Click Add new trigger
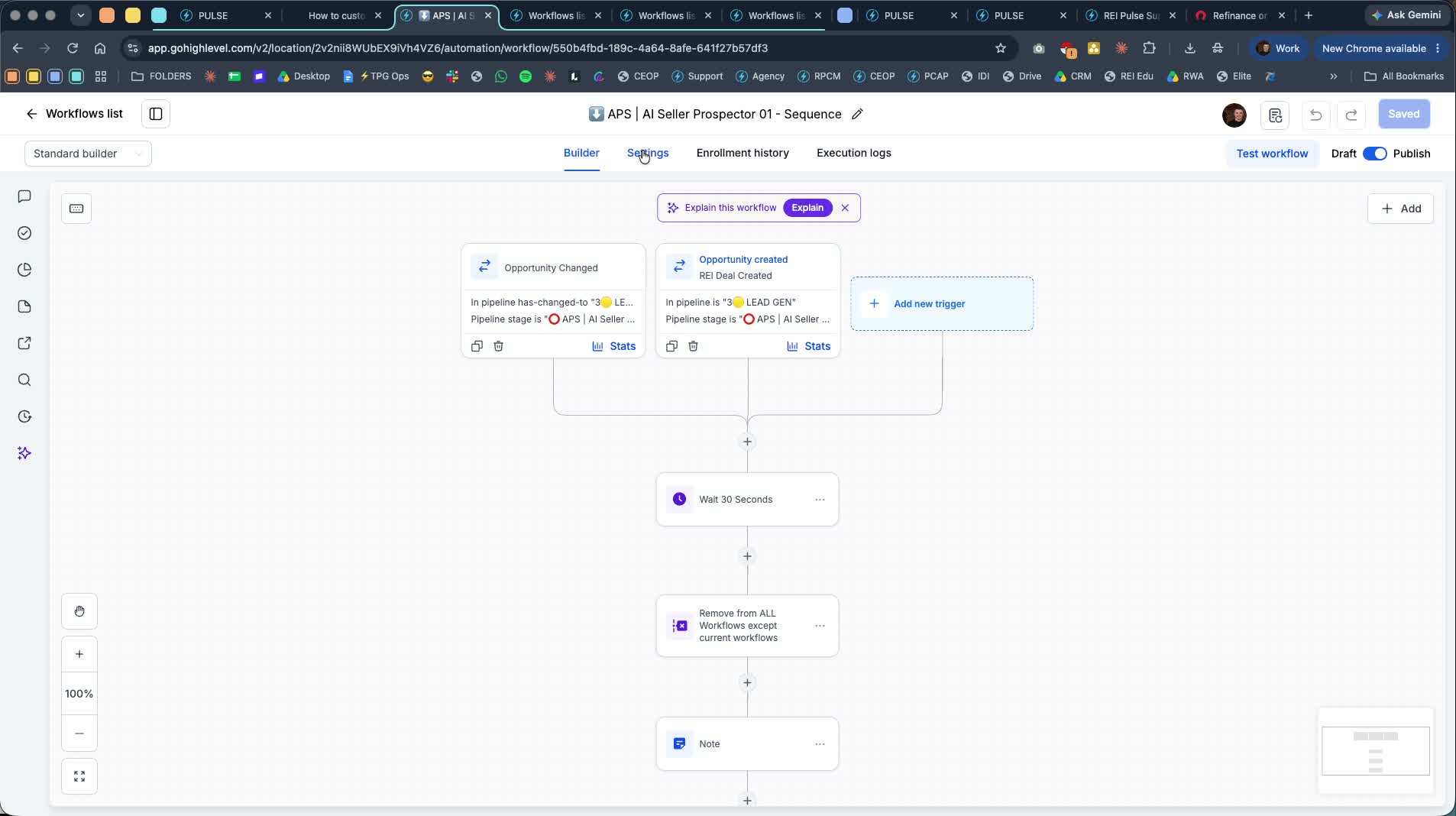This screenshot has width=1456, height=816. tap(942, 304)
